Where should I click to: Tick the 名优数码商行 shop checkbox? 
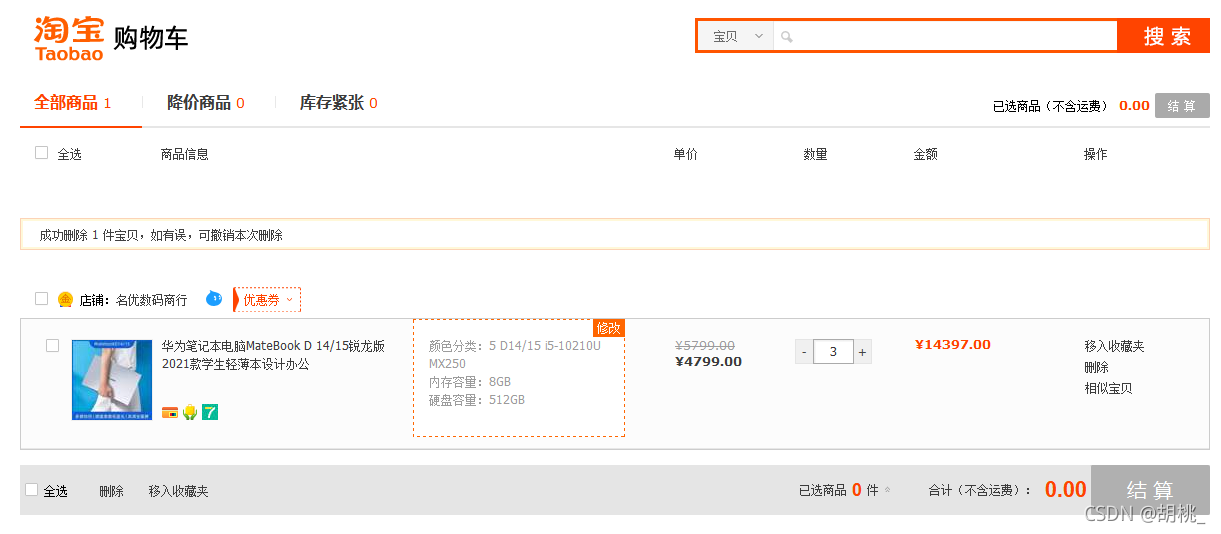point(42,299)
